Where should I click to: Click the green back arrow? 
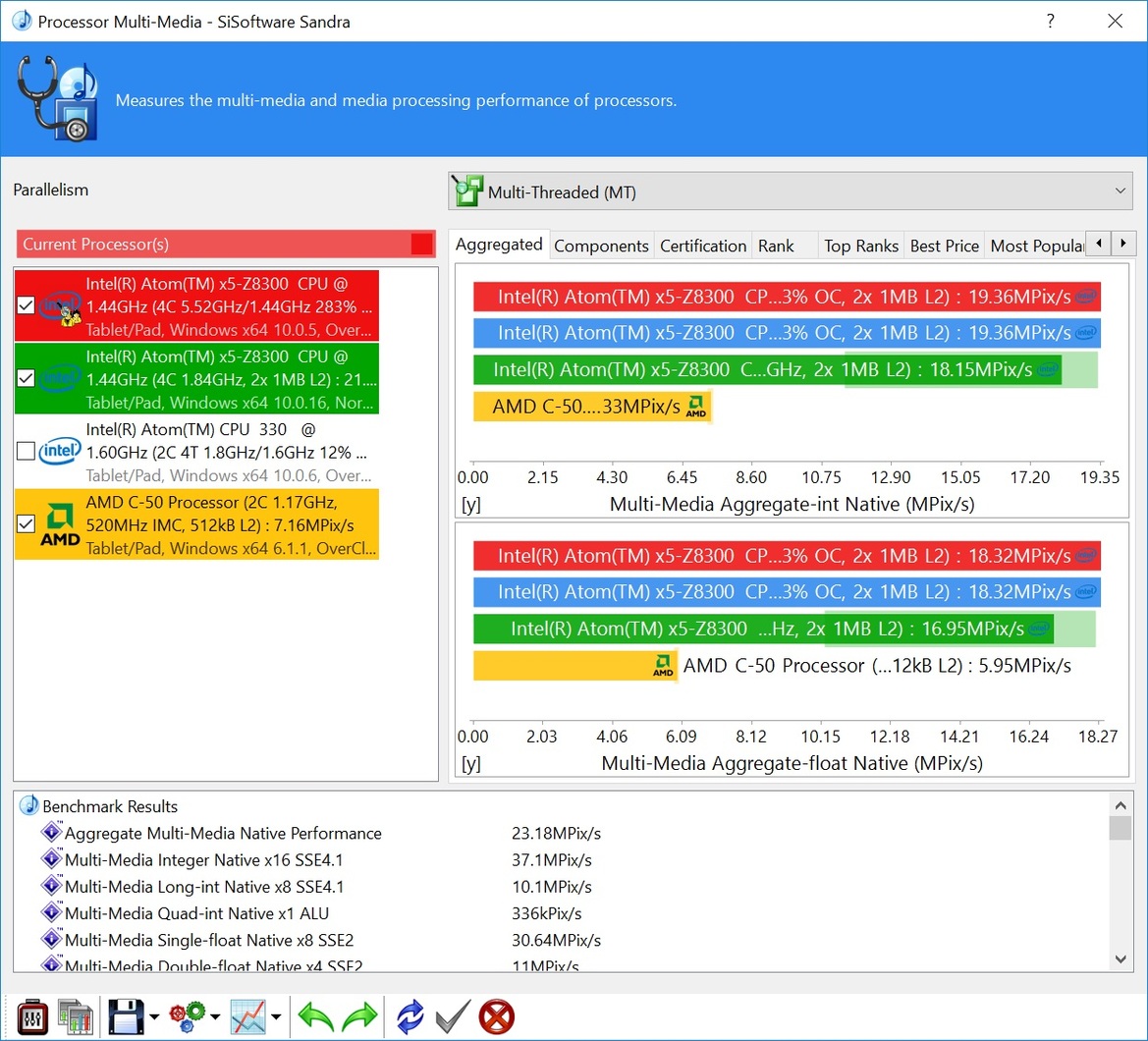tap(316, 1016)
